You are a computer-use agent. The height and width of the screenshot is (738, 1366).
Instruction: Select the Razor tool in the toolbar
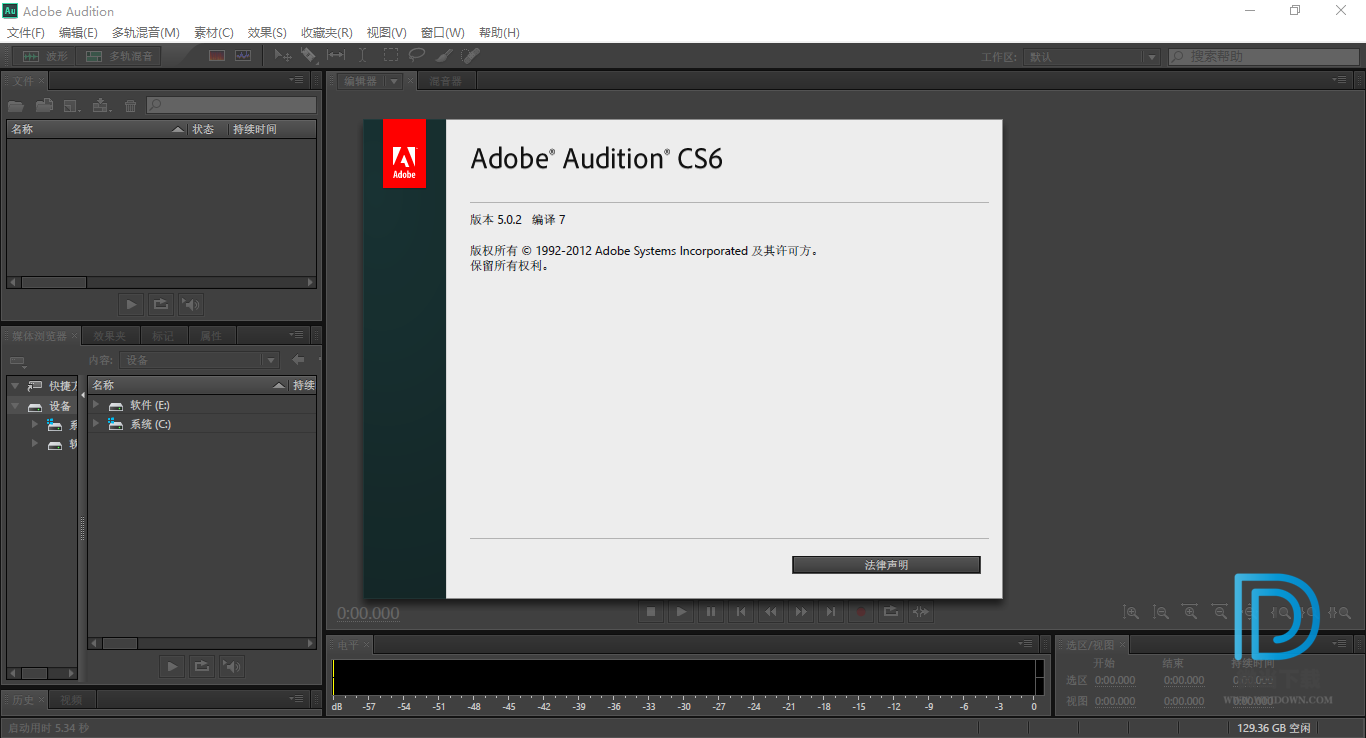[309, 56]
